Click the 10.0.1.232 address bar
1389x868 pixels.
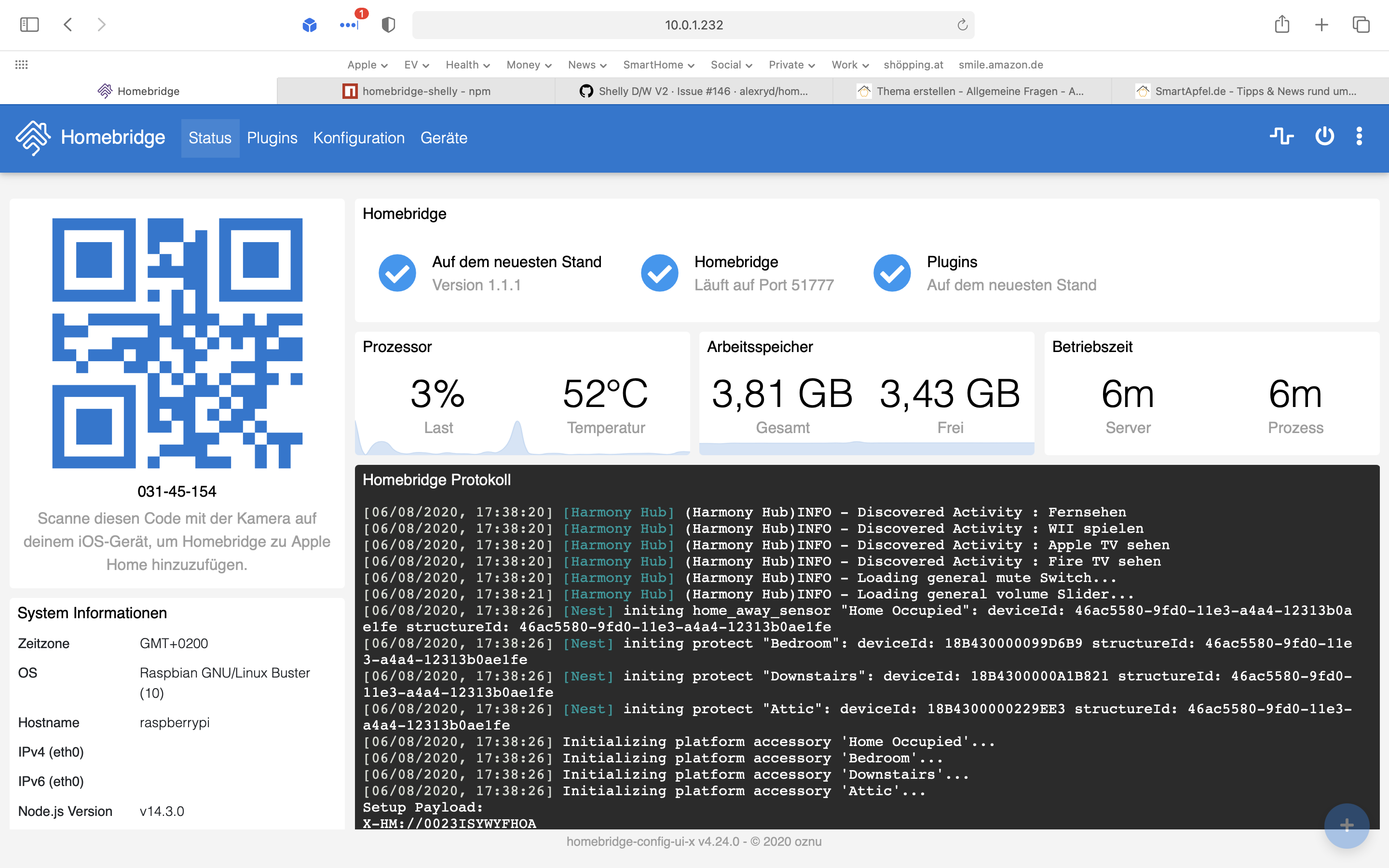tap(694, 25)
